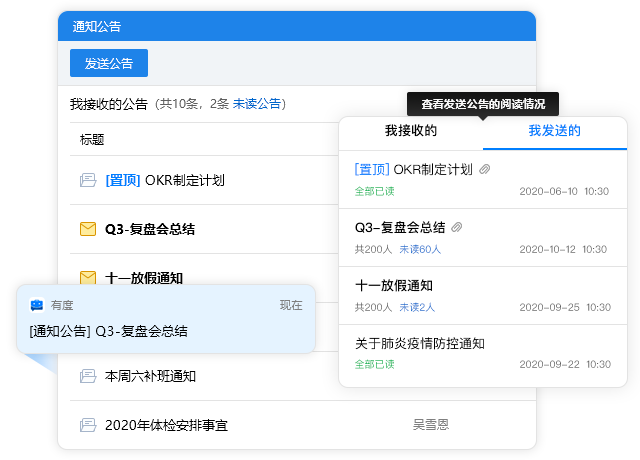Click read-mail icon beside OKR制定计划

[87, 181]
